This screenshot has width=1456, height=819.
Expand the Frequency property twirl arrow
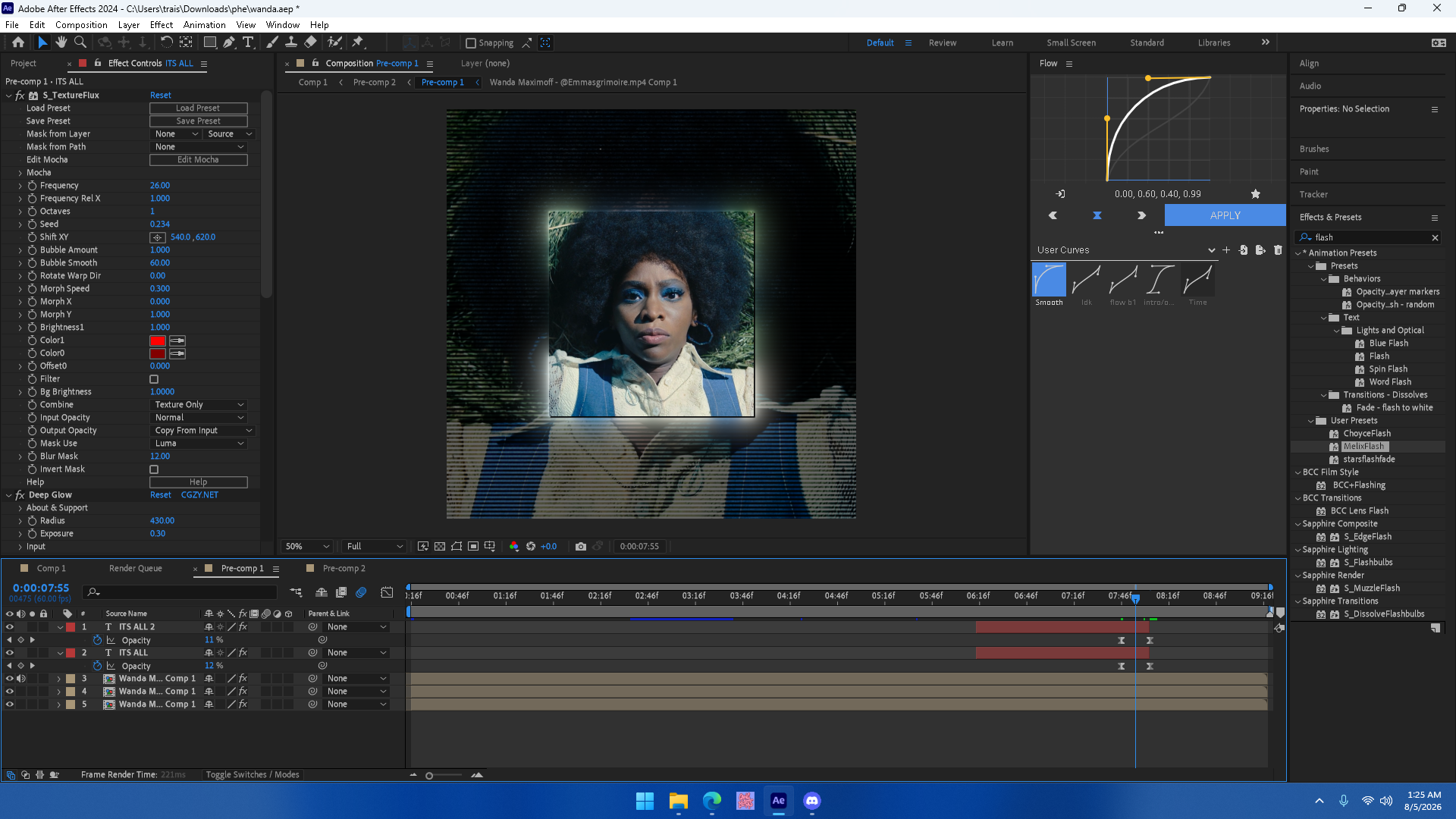pos(20,186)
